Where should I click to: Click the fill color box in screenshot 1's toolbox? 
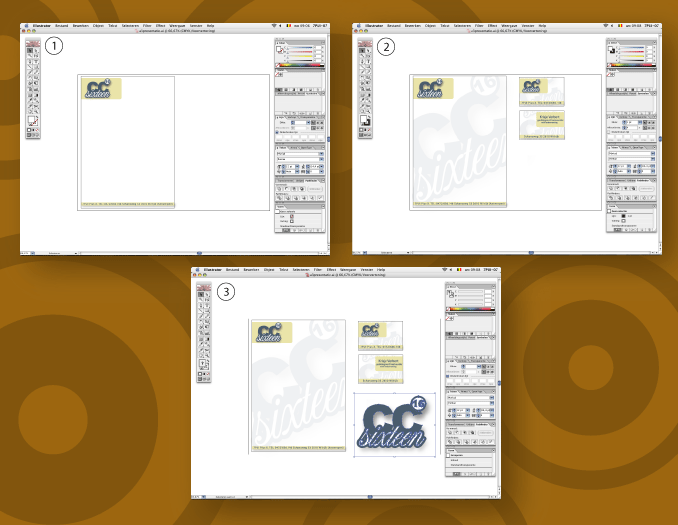pyautogui.click(x=31, y=118)
